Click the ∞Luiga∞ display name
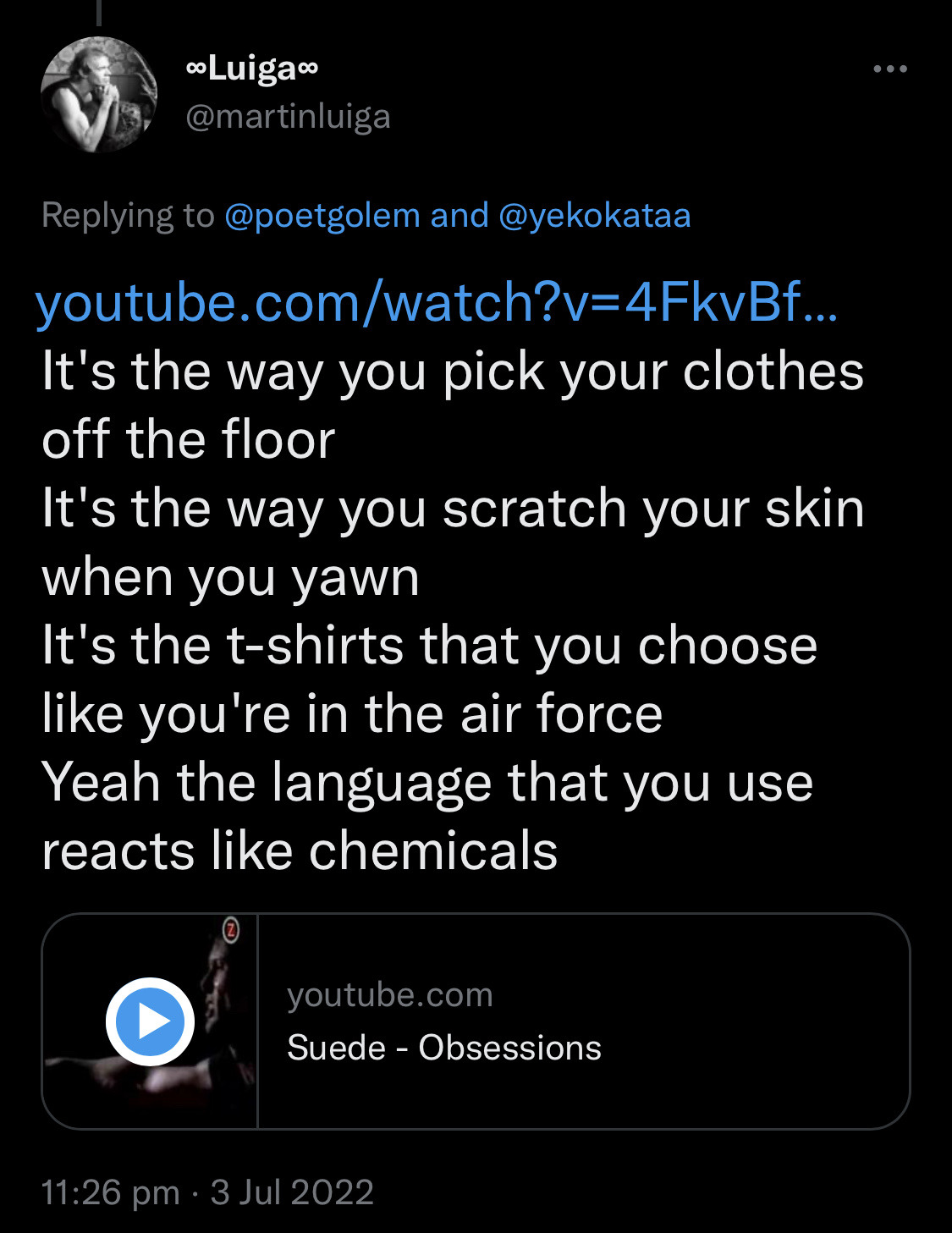Screen dimensions: 952x1233 point(251,68)
